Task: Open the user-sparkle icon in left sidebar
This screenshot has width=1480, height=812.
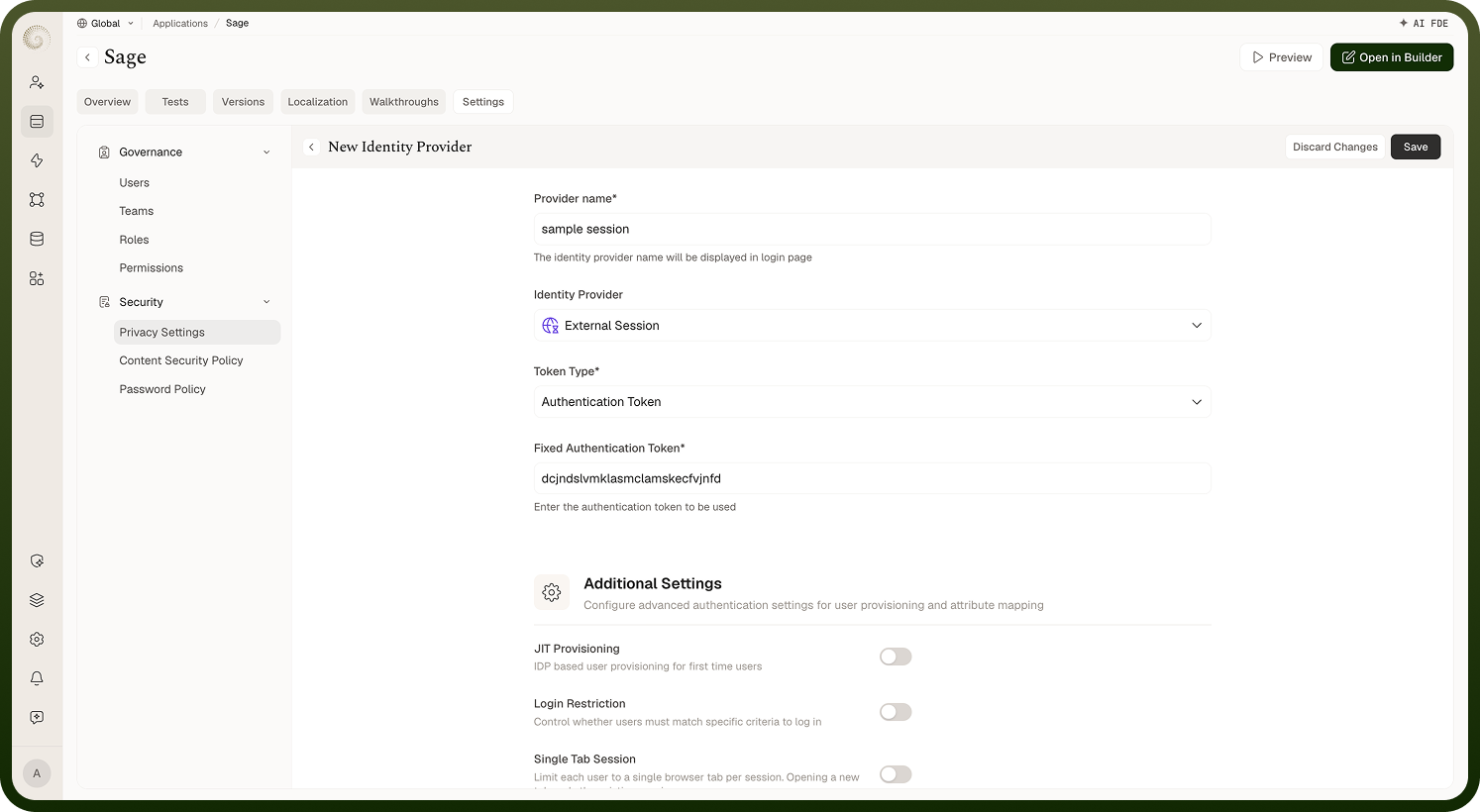Action: coord(37,82)
